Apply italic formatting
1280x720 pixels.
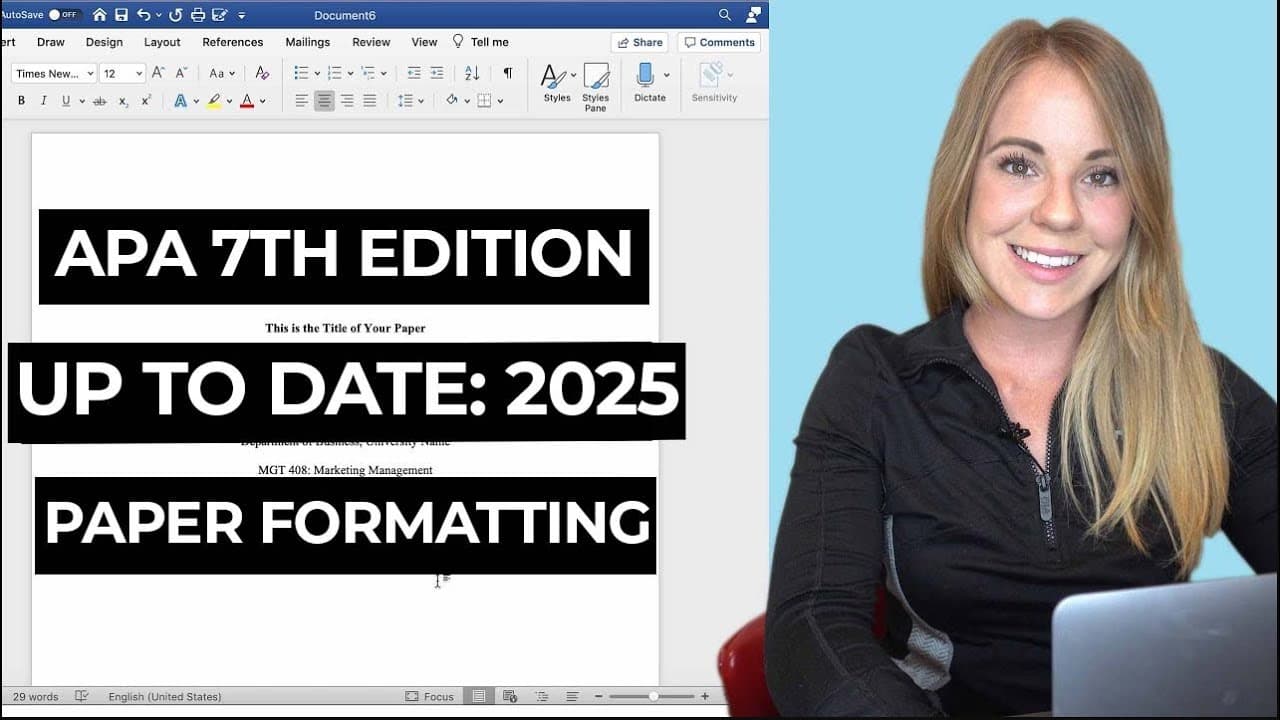click(43, 100)
